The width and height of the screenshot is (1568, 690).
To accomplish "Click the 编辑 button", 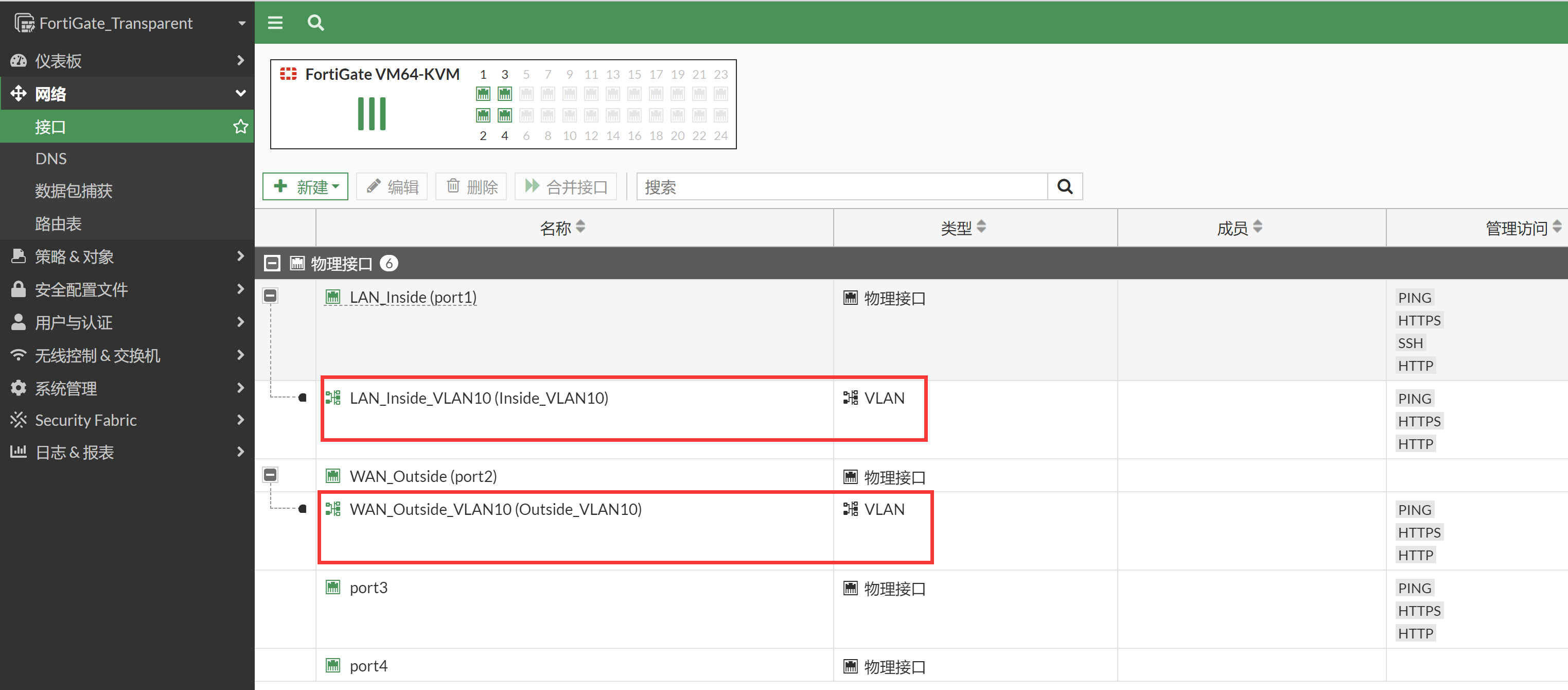I will tap(392, 186).
